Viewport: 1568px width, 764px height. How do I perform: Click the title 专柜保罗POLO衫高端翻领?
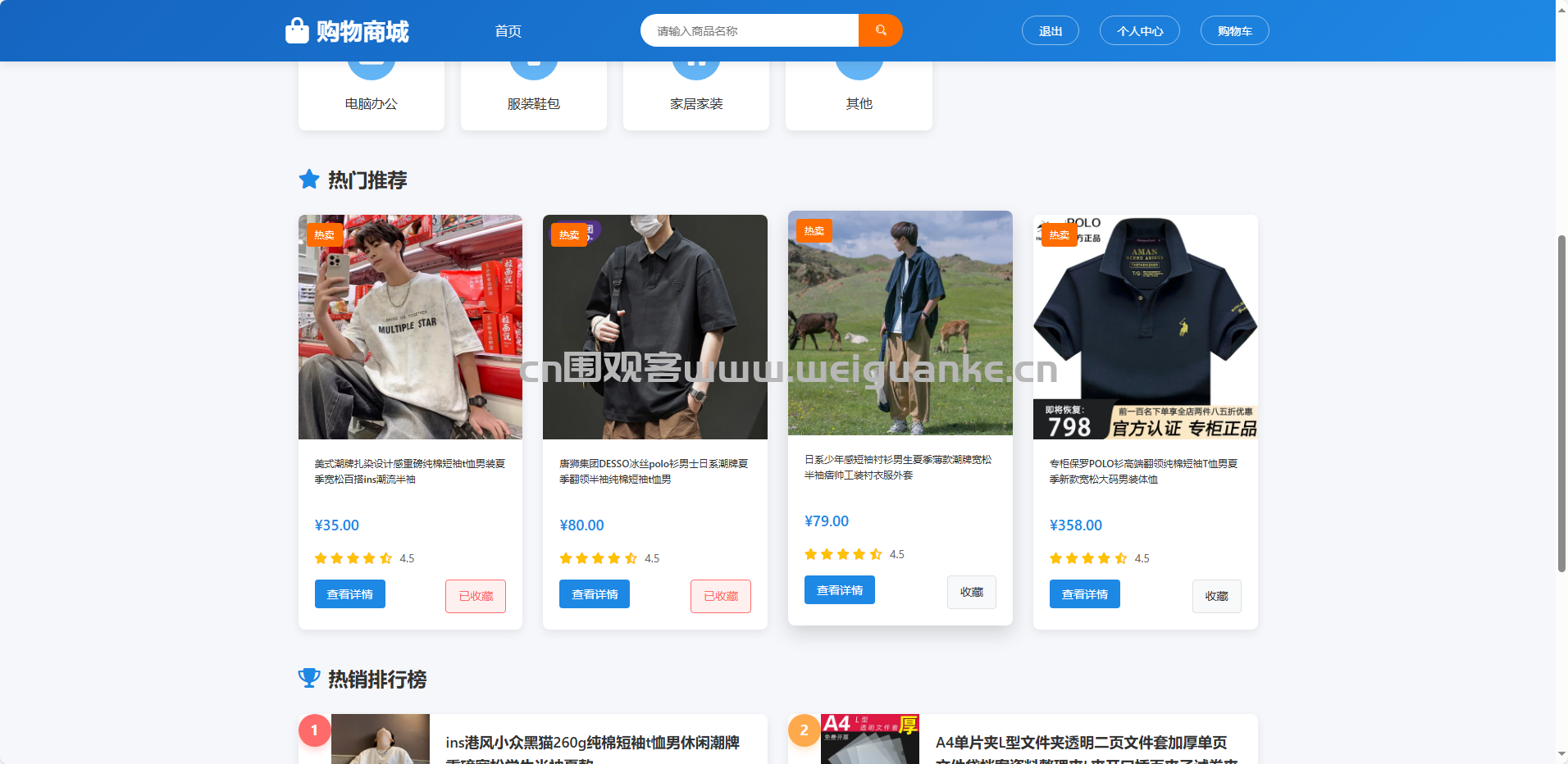tap(1144, 471)
